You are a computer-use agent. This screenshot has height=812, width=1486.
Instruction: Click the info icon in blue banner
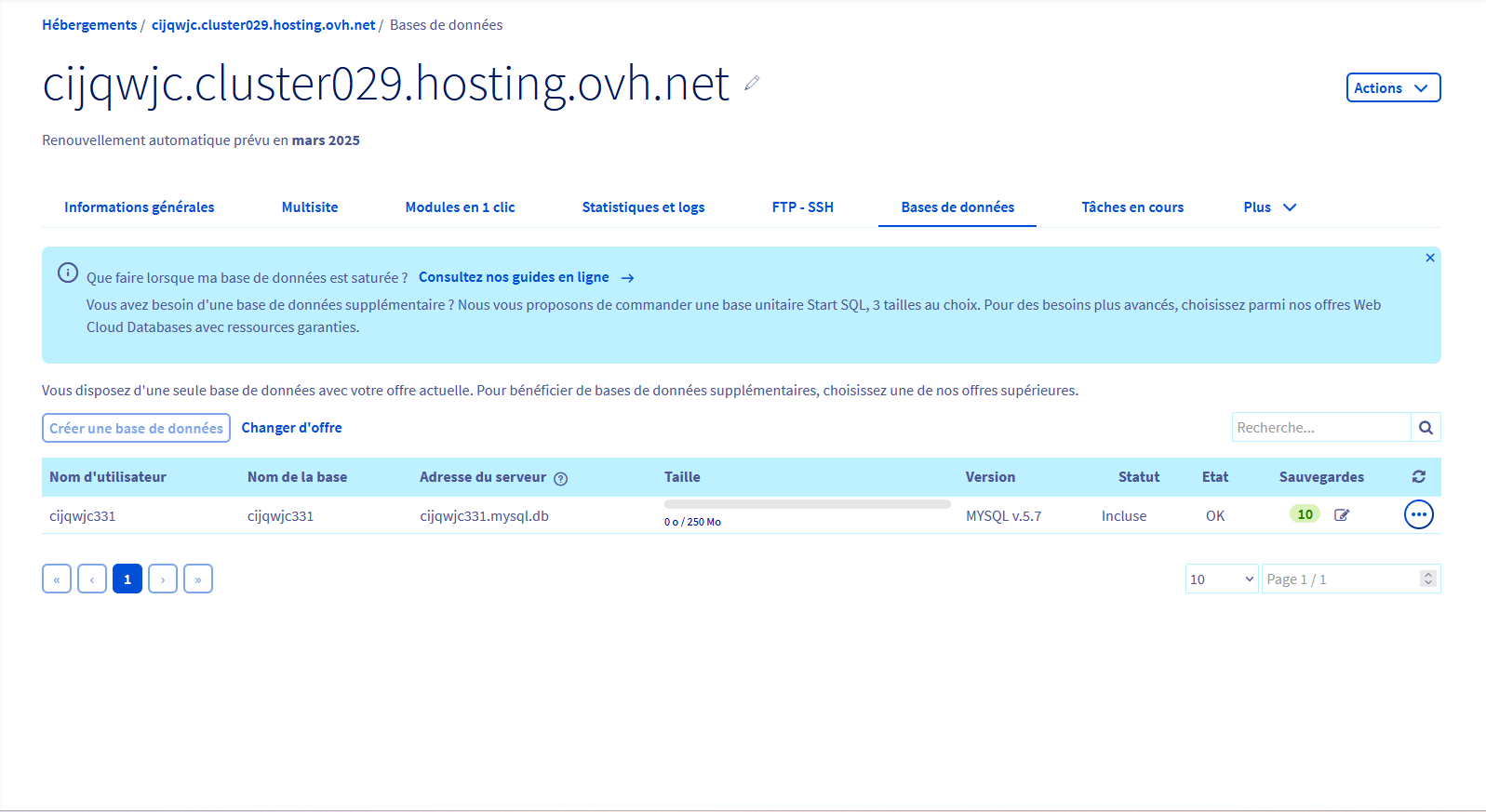(x=68, y=273)
